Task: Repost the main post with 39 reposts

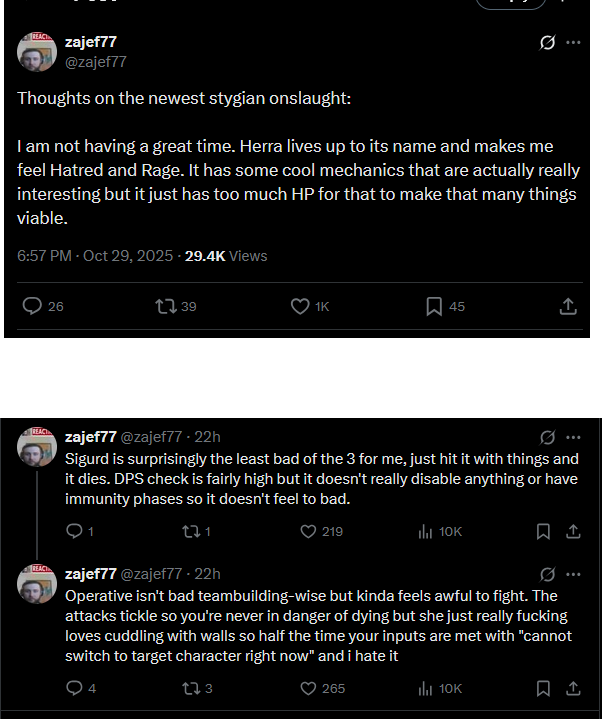Action: click(x=165, y=306)
